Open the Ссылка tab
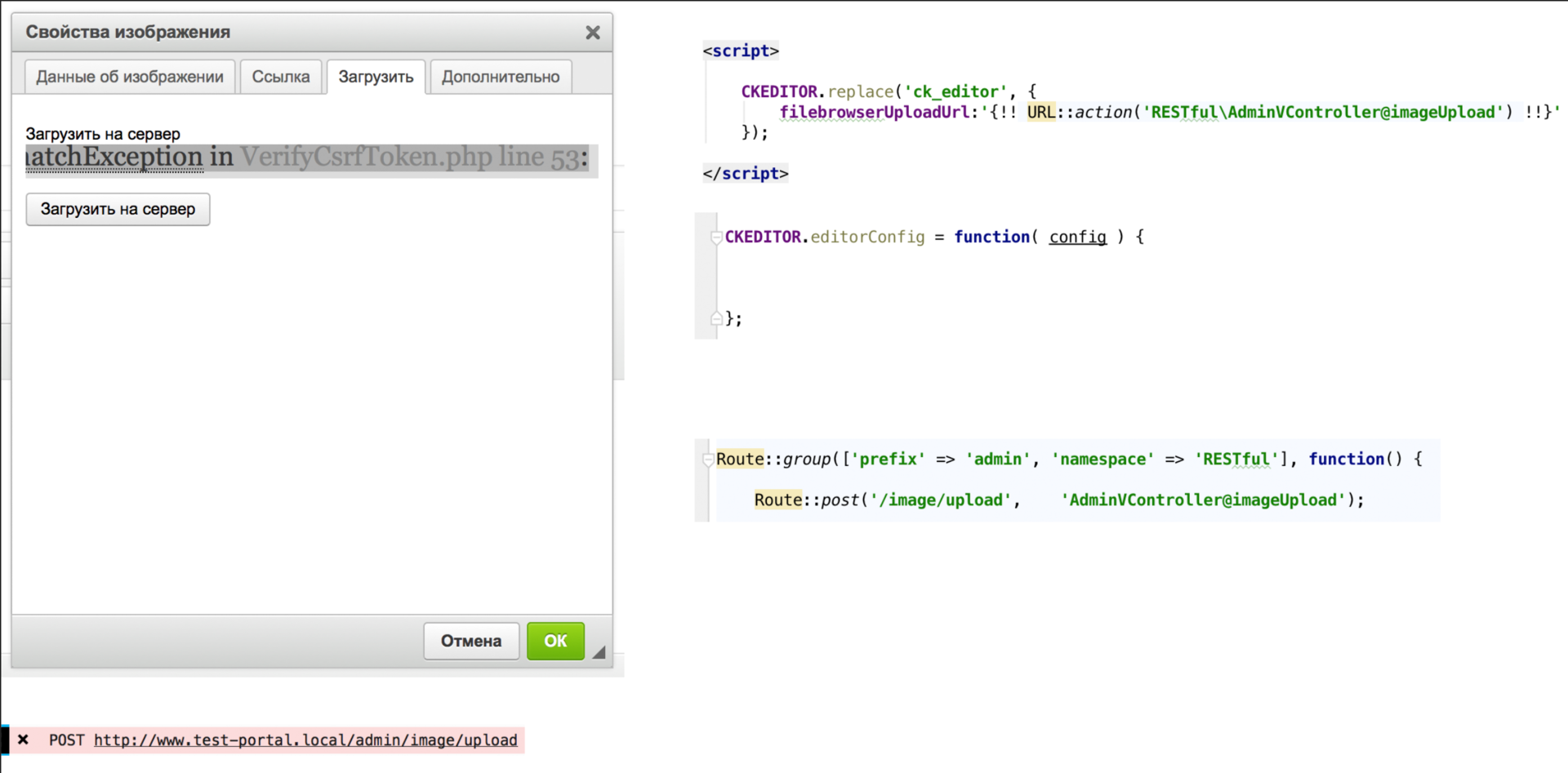1568x773 pixels. pos(281,77)
